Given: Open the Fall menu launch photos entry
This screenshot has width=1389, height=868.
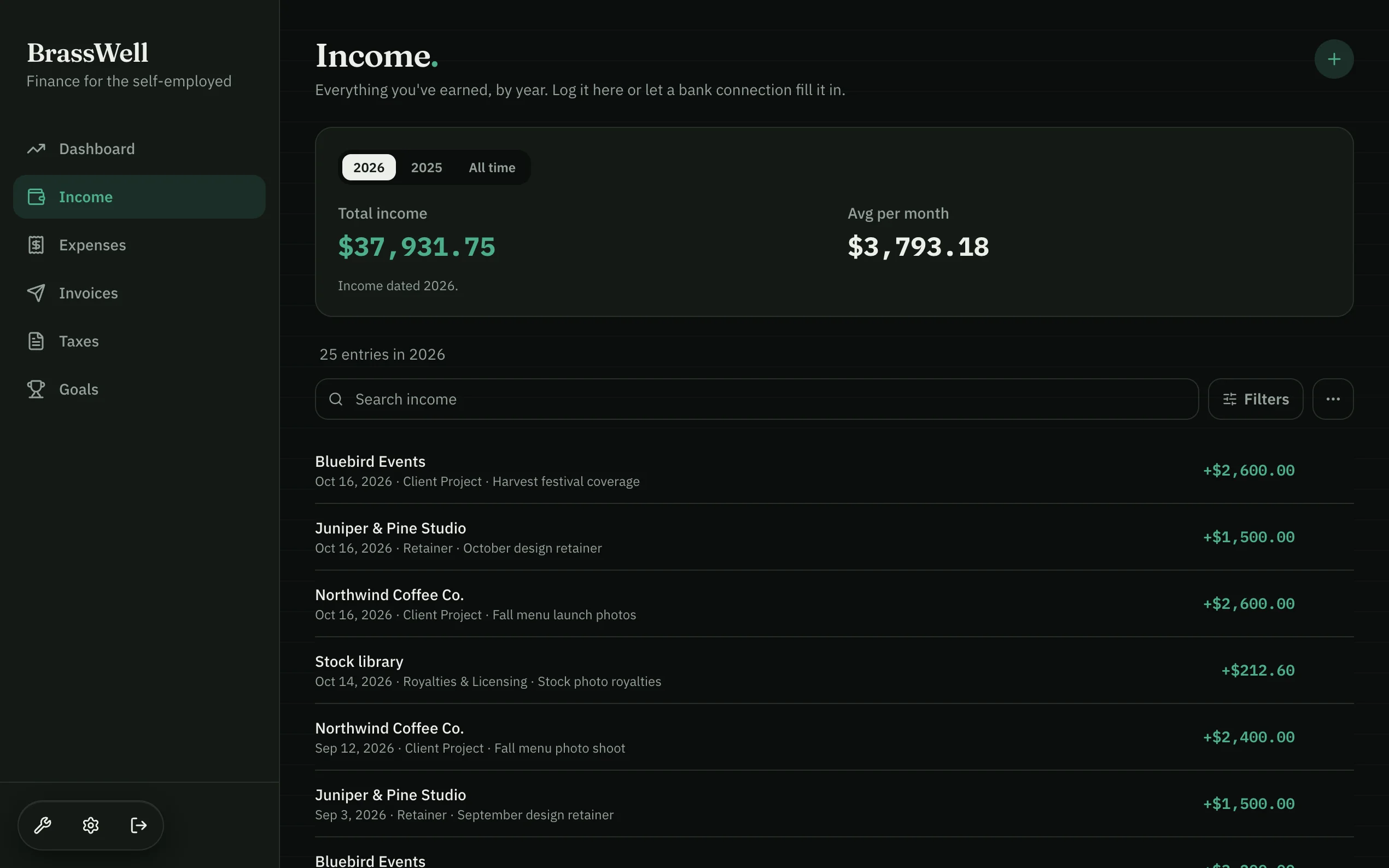Looking at the screenshot, I should tap(834, 604).
